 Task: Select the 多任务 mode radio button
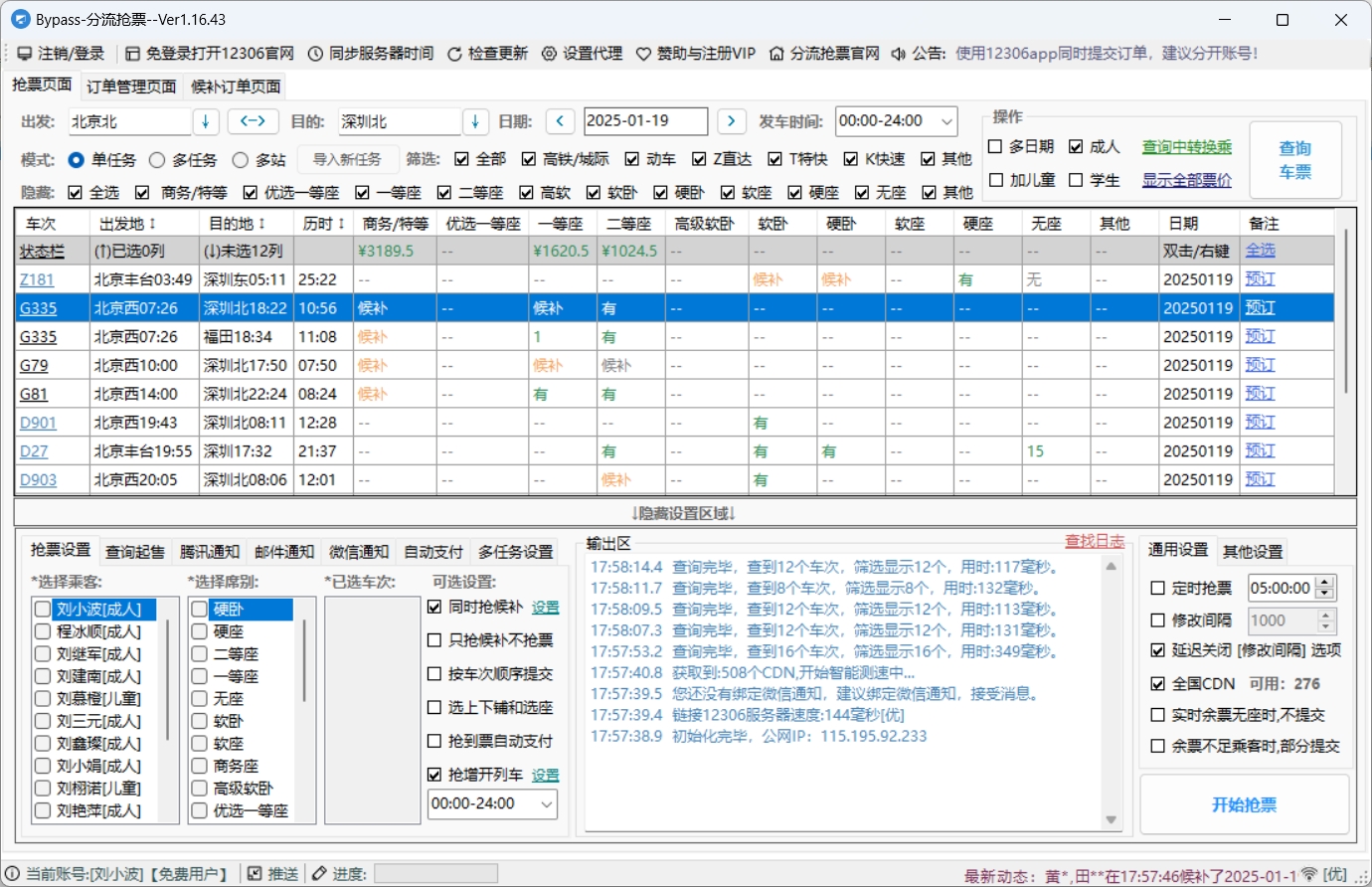pyautogui.click(x=157, y=159)
